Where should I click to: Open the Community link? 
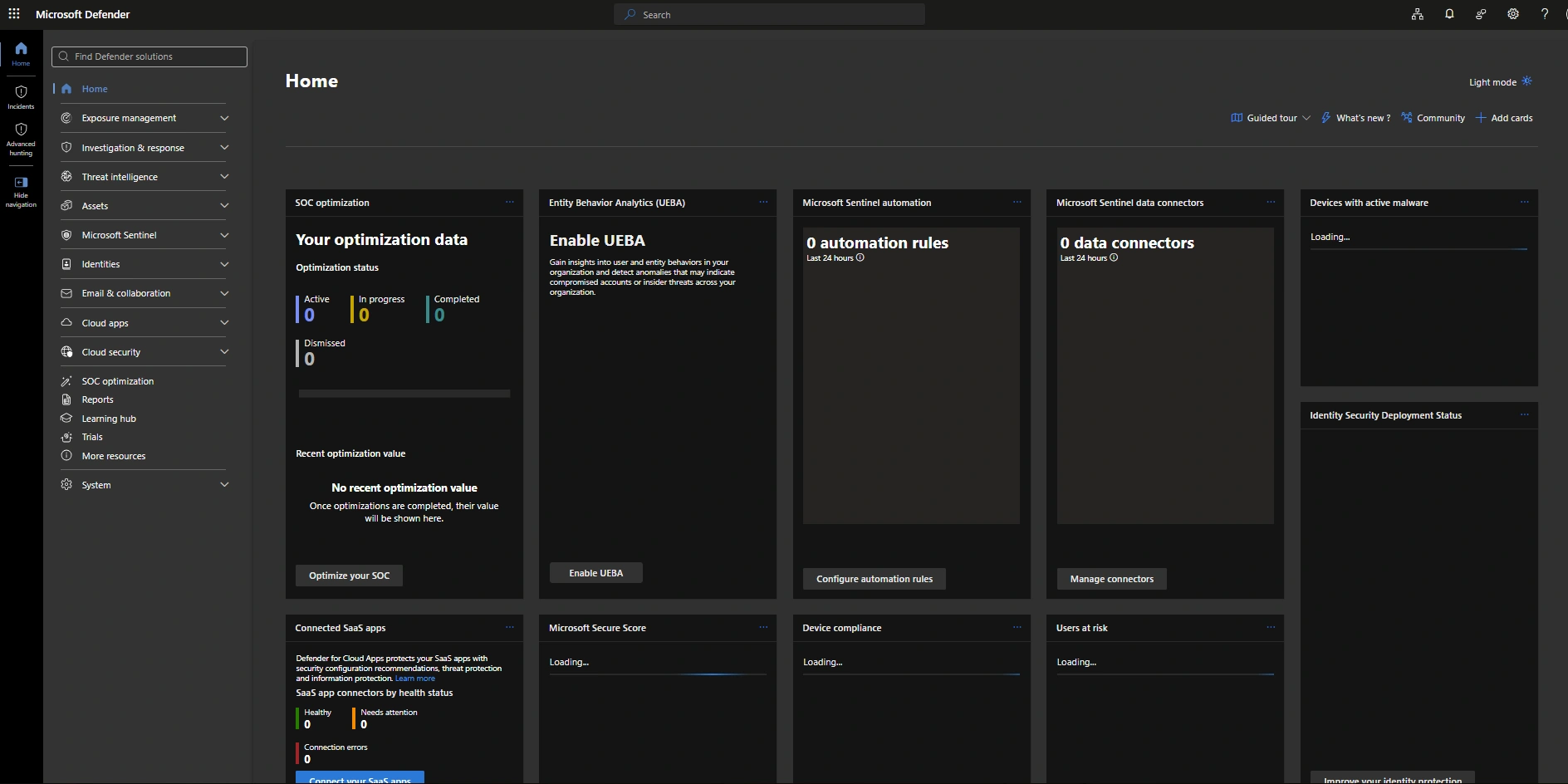(1433, 118)
